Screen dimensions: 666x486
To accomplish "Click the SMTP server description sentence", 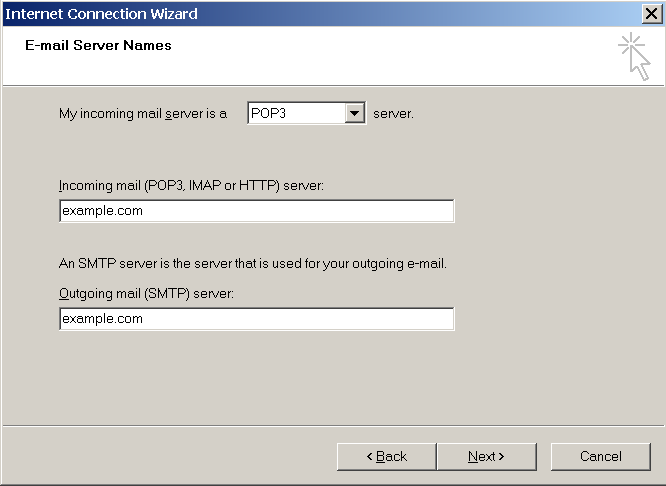I will coord(253,265).
